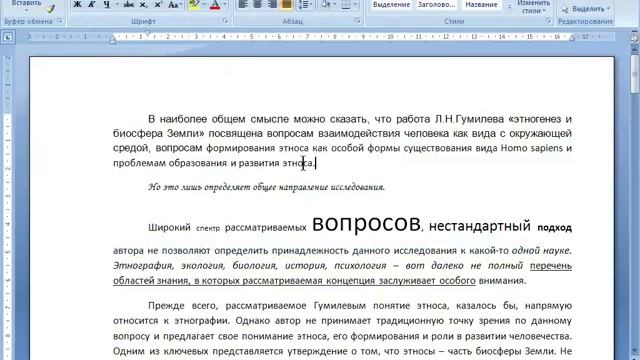The height and width of the screenshot is (360, 640).
Task: Open Стили pane launcher
Action: pyautogui.click(x=548, y=21)
